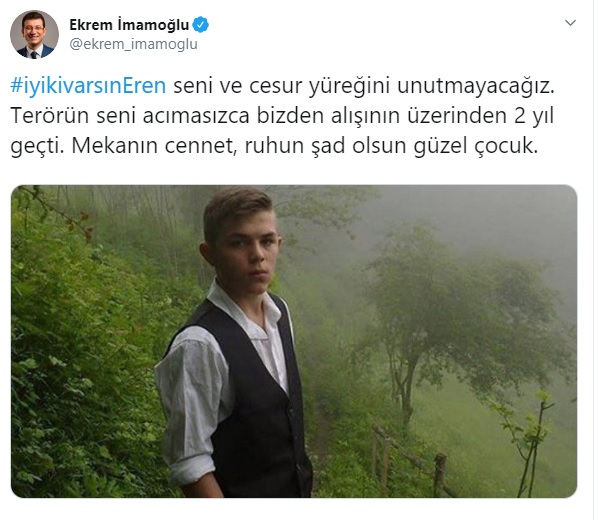Open the attached foggy forest photo

294,341
